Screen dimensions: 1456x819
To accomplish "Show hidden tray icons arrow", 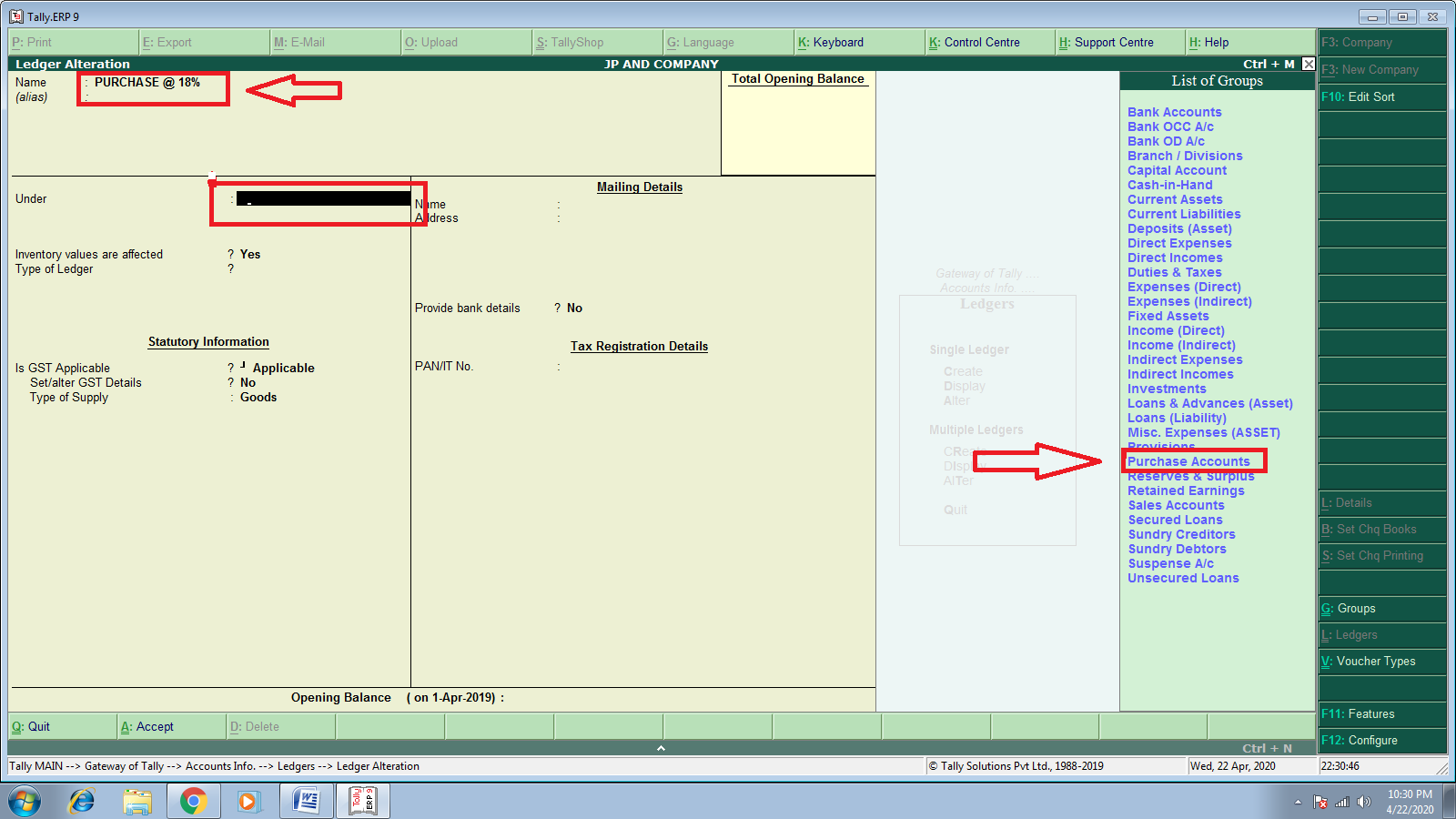I will pos(1298,802).
